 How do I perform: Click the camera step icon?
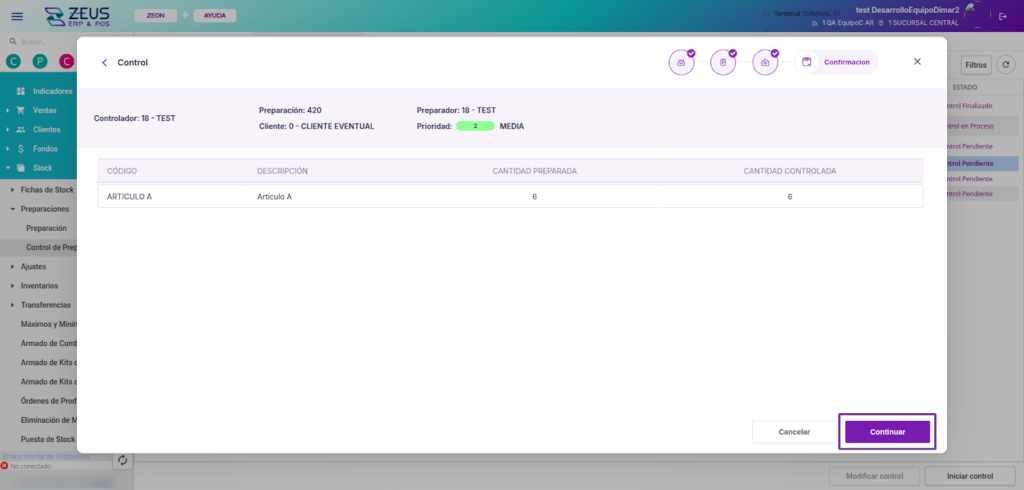click(765, 62)
